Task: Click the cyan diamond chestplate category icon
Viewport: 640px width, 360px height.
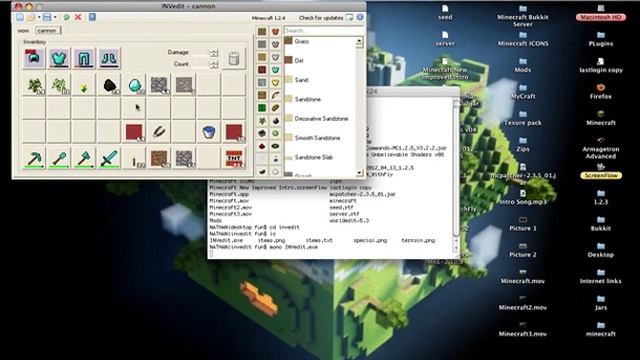Action: 276,70
